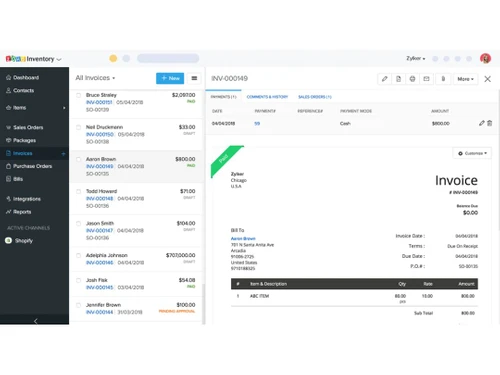Open payment number 59 link
Screen dimensions: 500x375
(x=257, y=123)
